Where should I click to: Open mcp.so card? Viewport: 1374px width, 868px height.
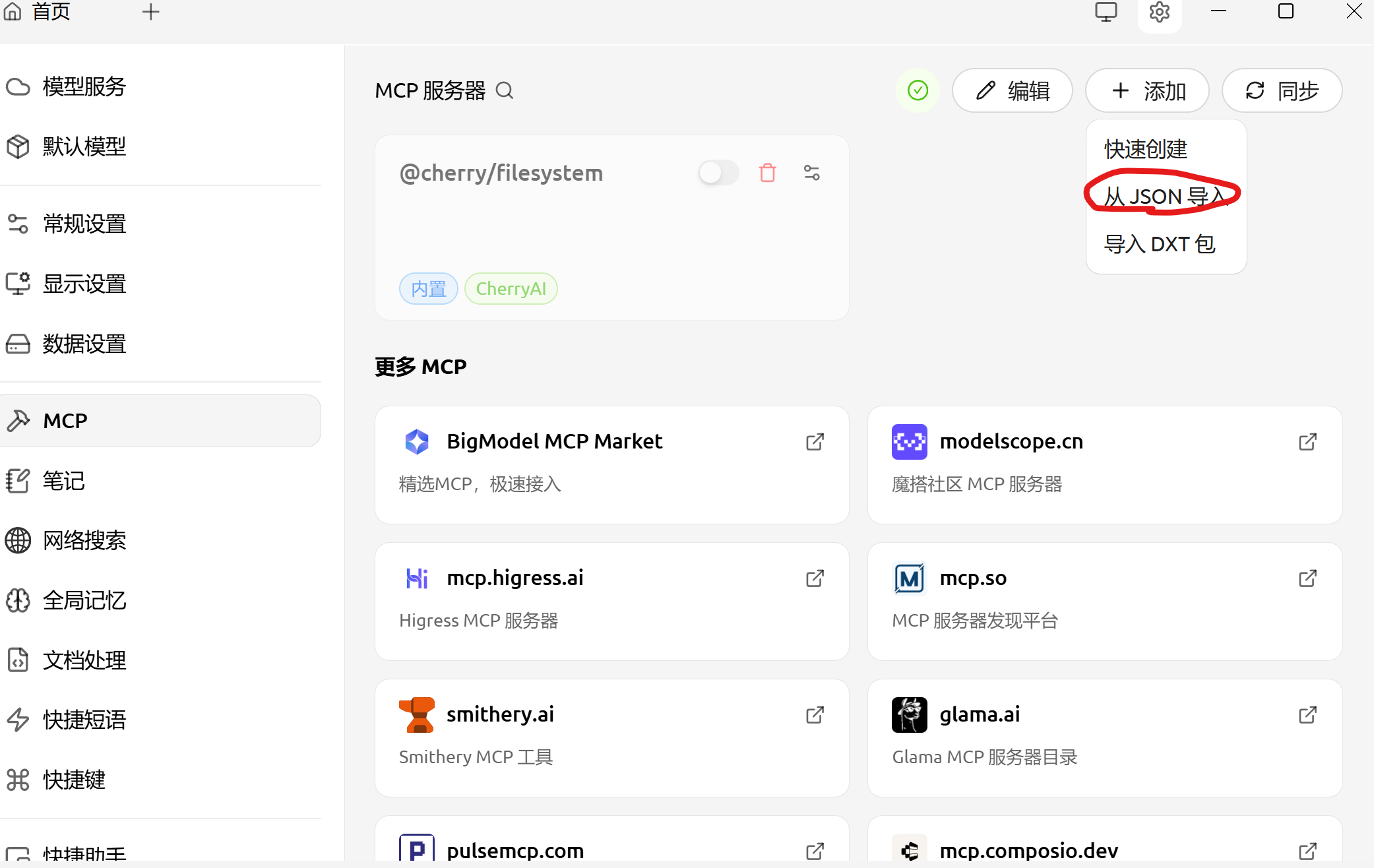[x=1105, y=602]
